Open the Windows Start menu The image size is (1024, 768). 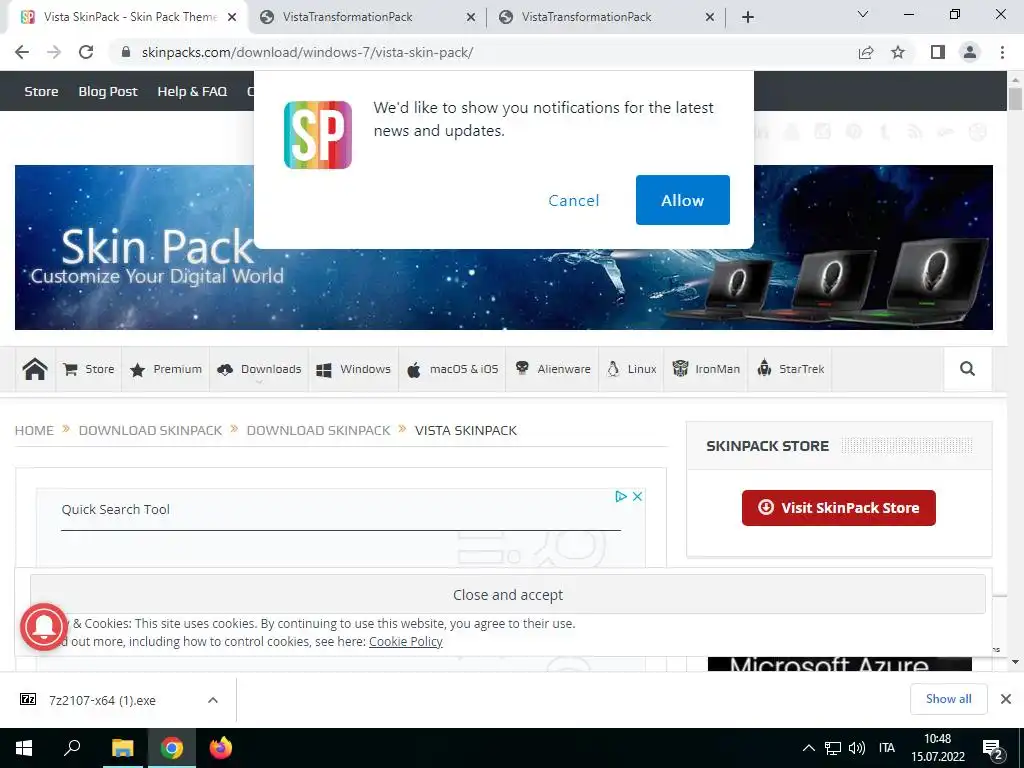click(24, 748)
